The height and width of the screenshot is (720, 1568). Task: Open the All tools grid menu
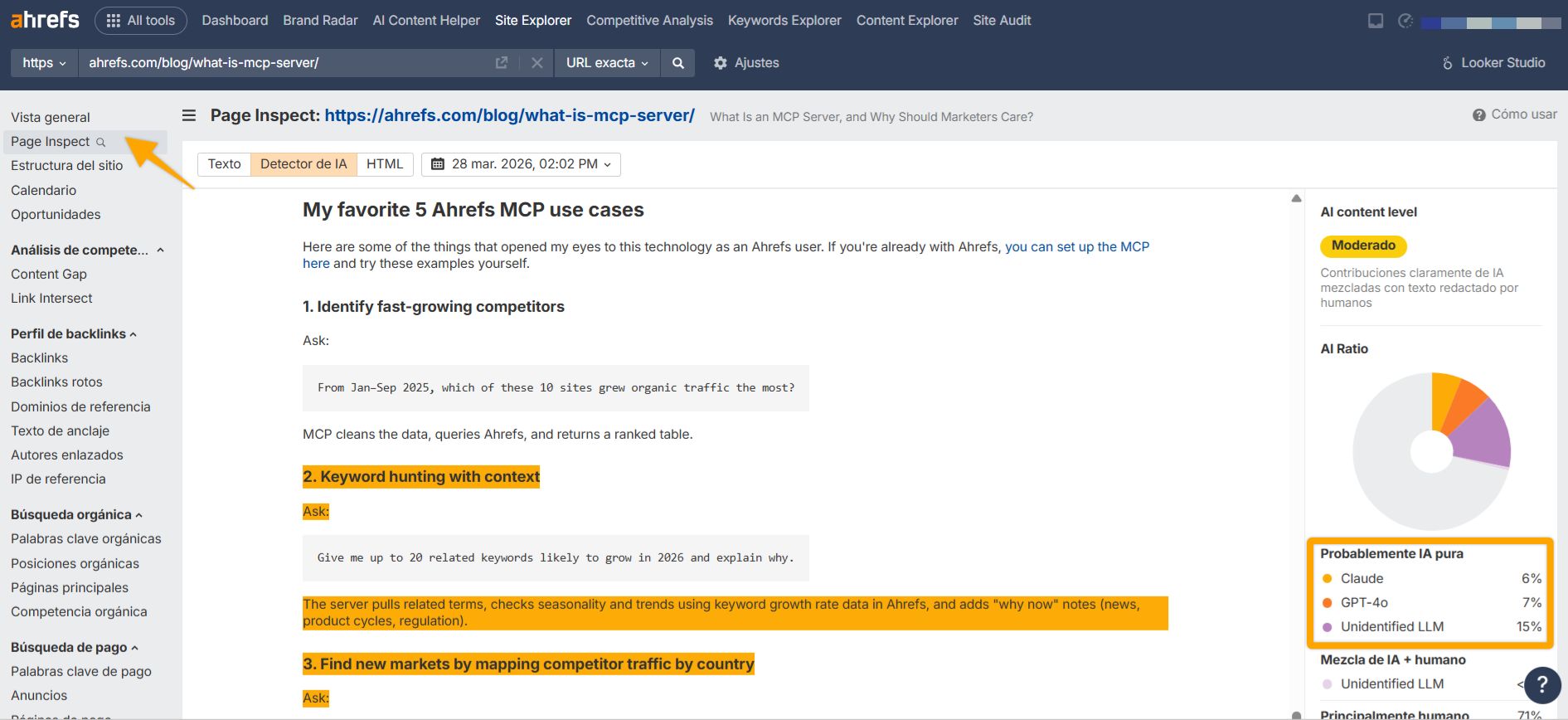click(141, 21)
